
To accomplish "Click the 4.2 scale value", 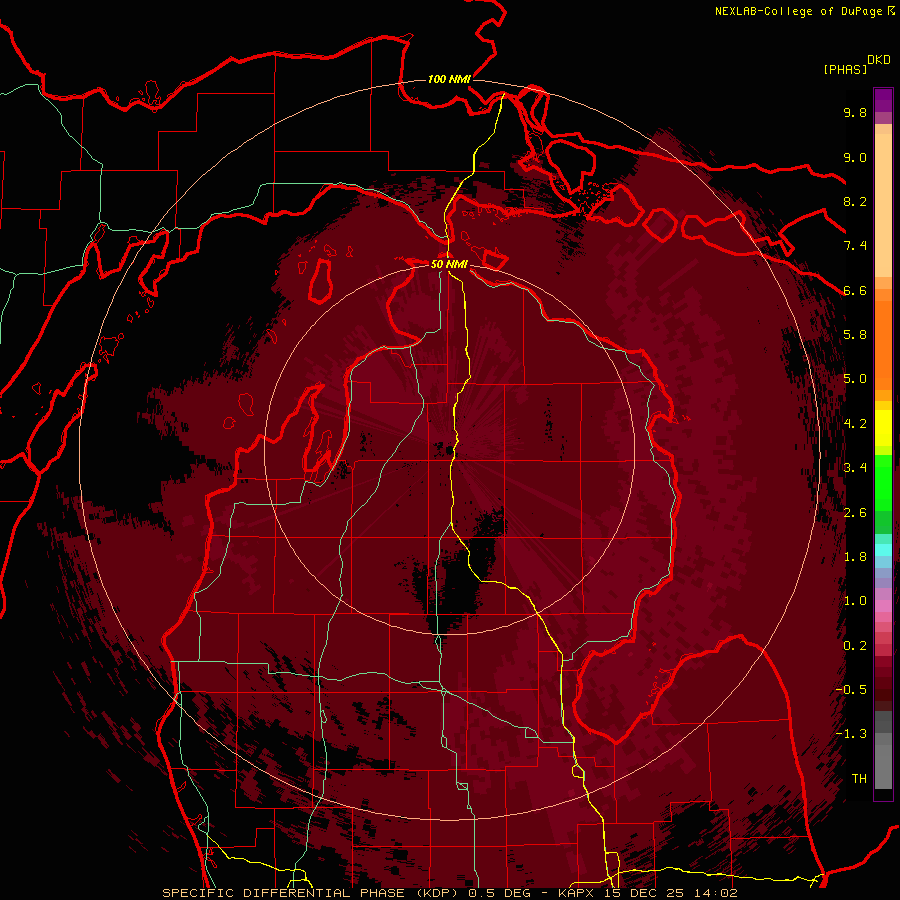I will pyautogui.click(x=855, y=424).
